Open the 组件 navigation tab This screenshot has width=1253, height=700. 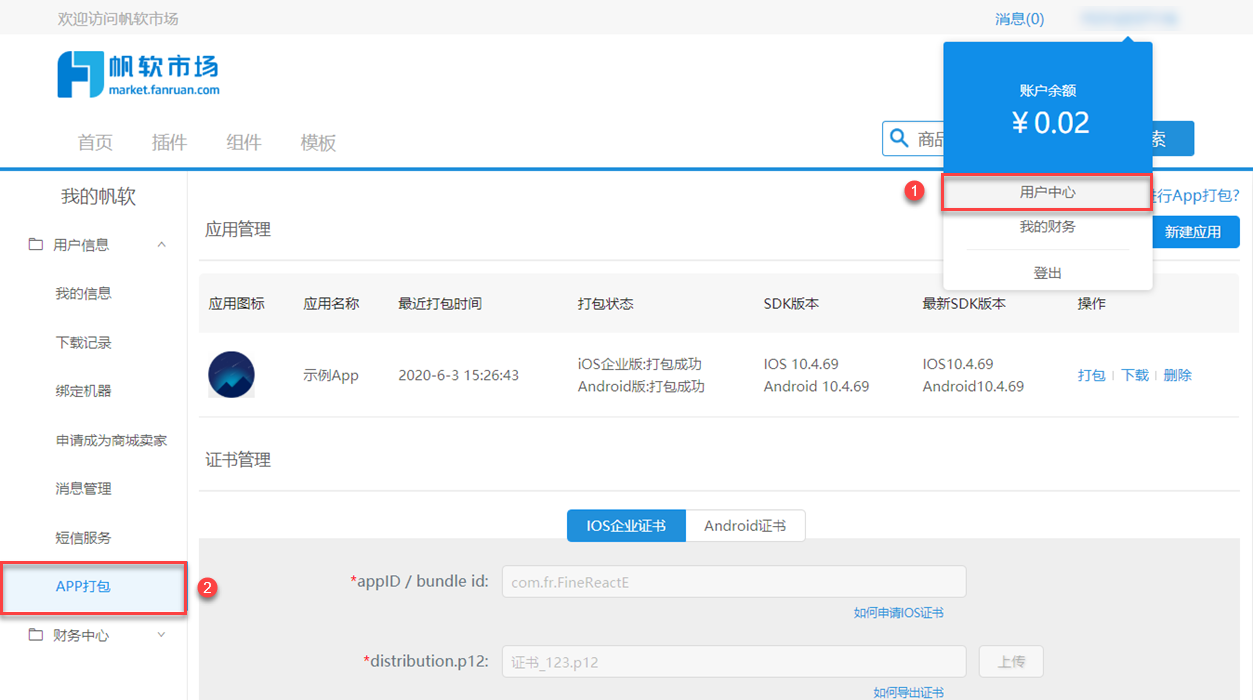(x=244, y=142)
